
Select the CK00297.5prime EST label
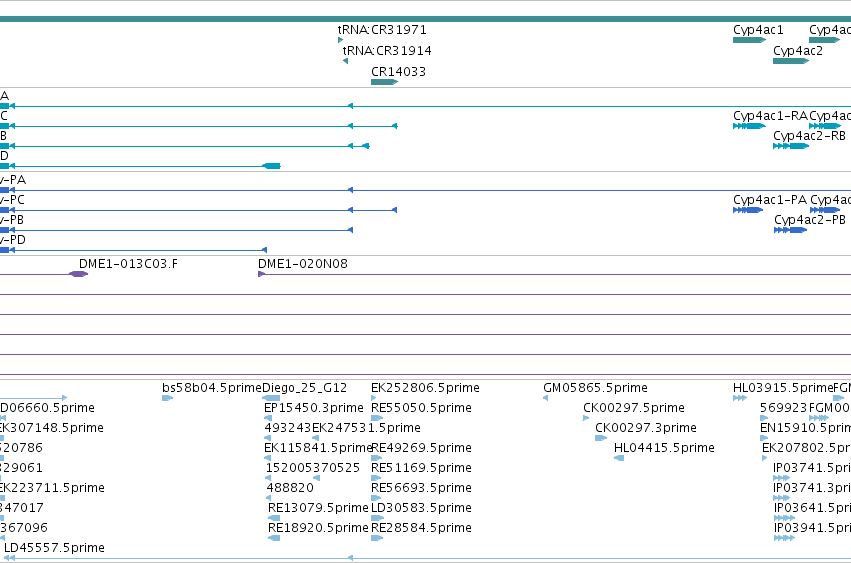tap(634, 408)
